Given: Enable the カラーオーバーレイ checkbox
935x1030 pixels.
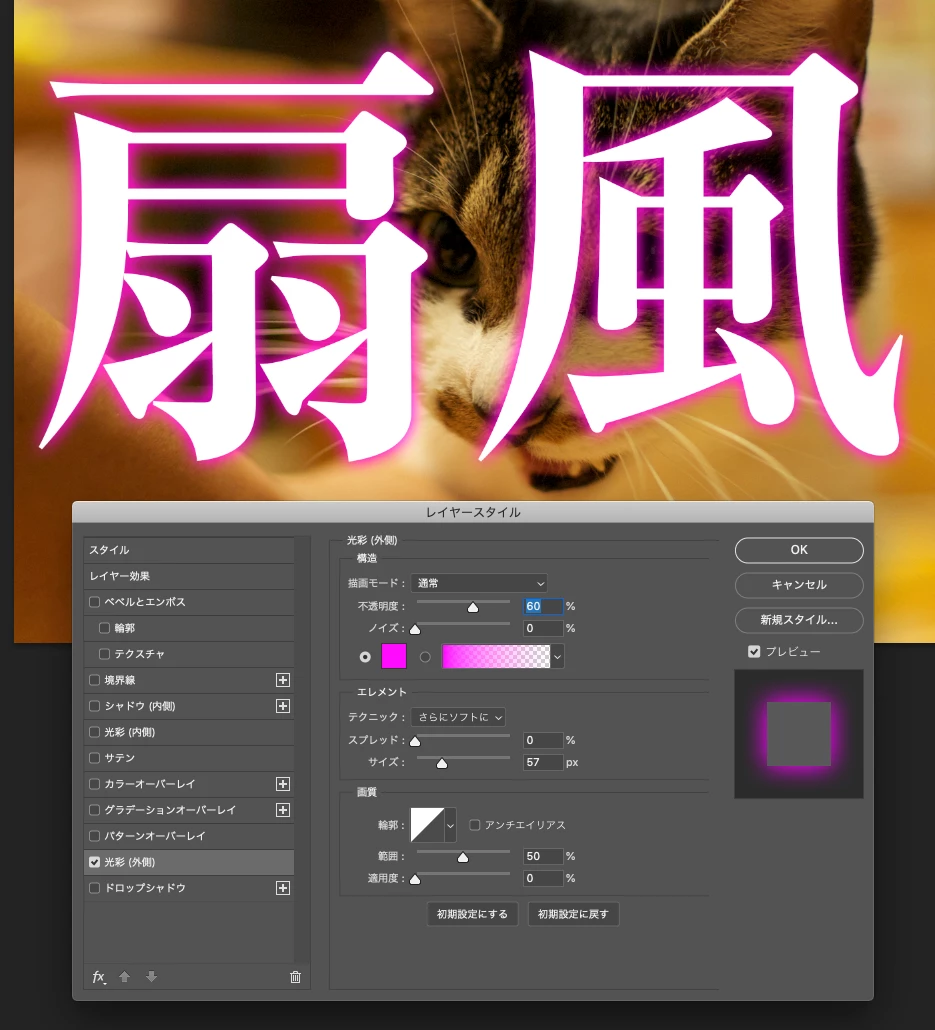Looking at the screenshot, I should click(x=95, y=784).
